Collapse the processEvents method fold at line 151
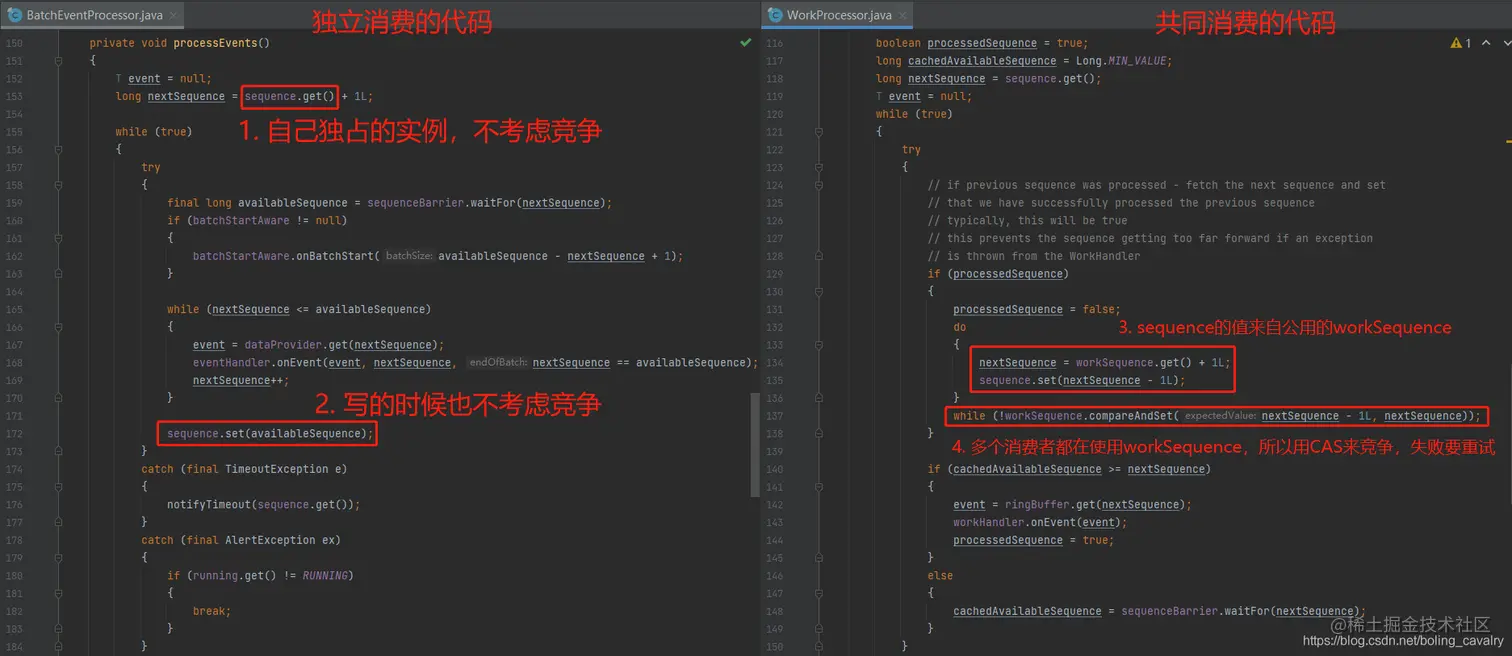1512x656 pixels. pos(58,60)
